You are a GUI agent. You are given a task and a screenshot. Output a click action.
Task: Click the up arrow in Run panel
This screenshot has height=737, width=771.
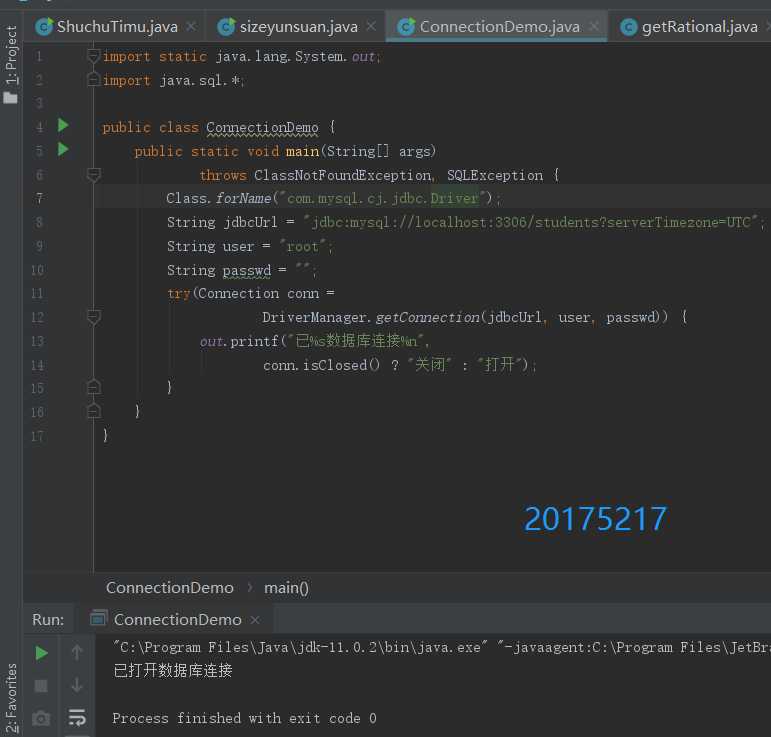[x=77, y=653]
